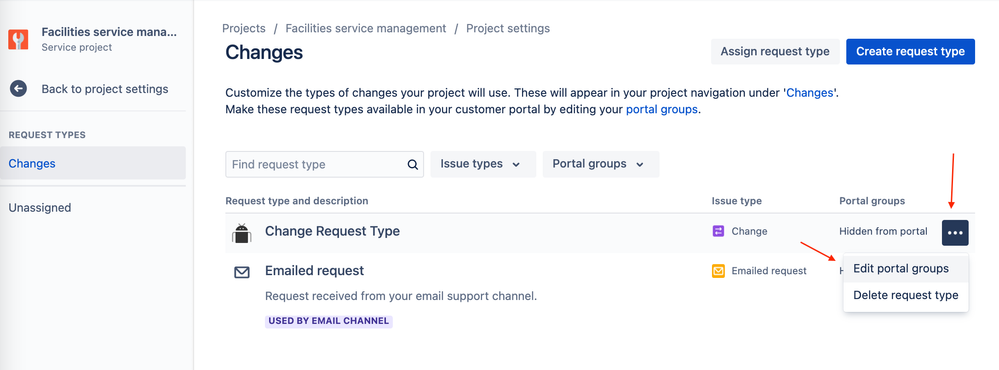Click the Create request type button
999x370 pixels.
click(910, 52)
